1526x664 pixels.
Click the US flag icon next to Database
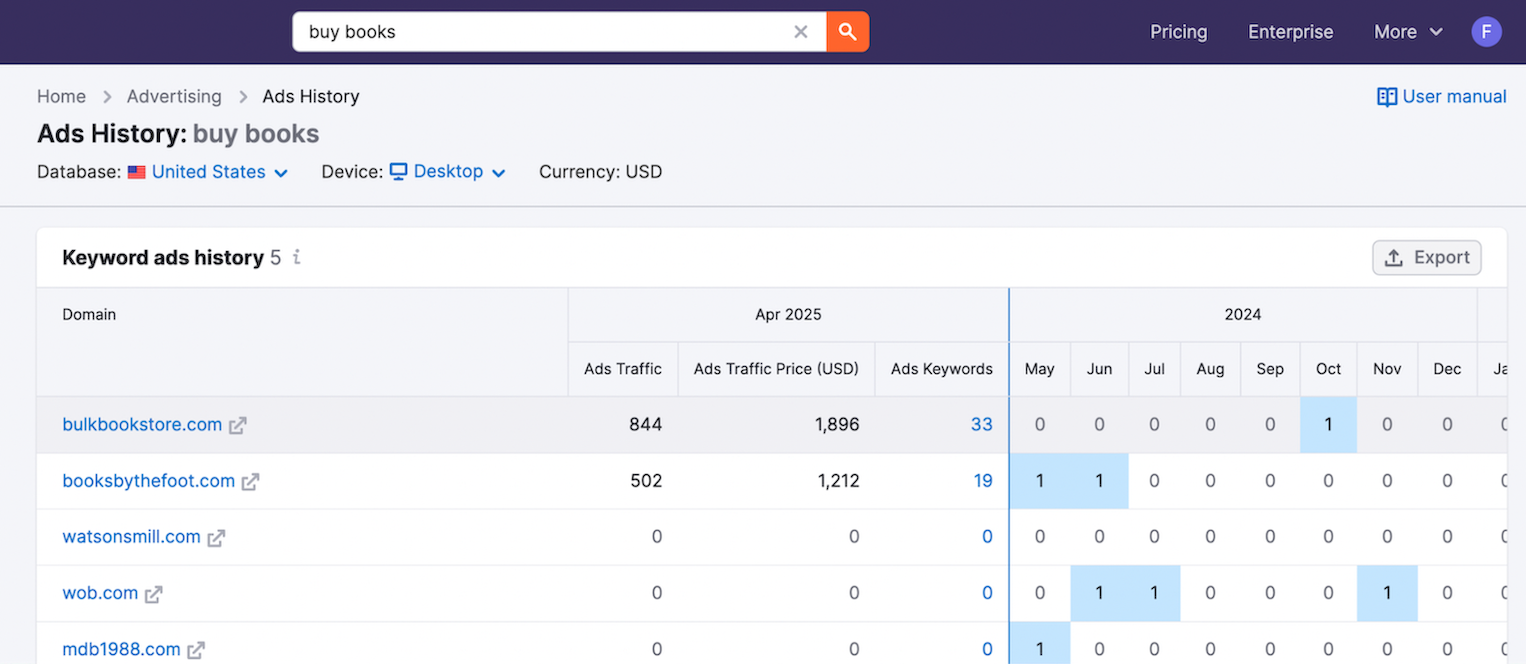pyautogui.click(x=137, y=171)
